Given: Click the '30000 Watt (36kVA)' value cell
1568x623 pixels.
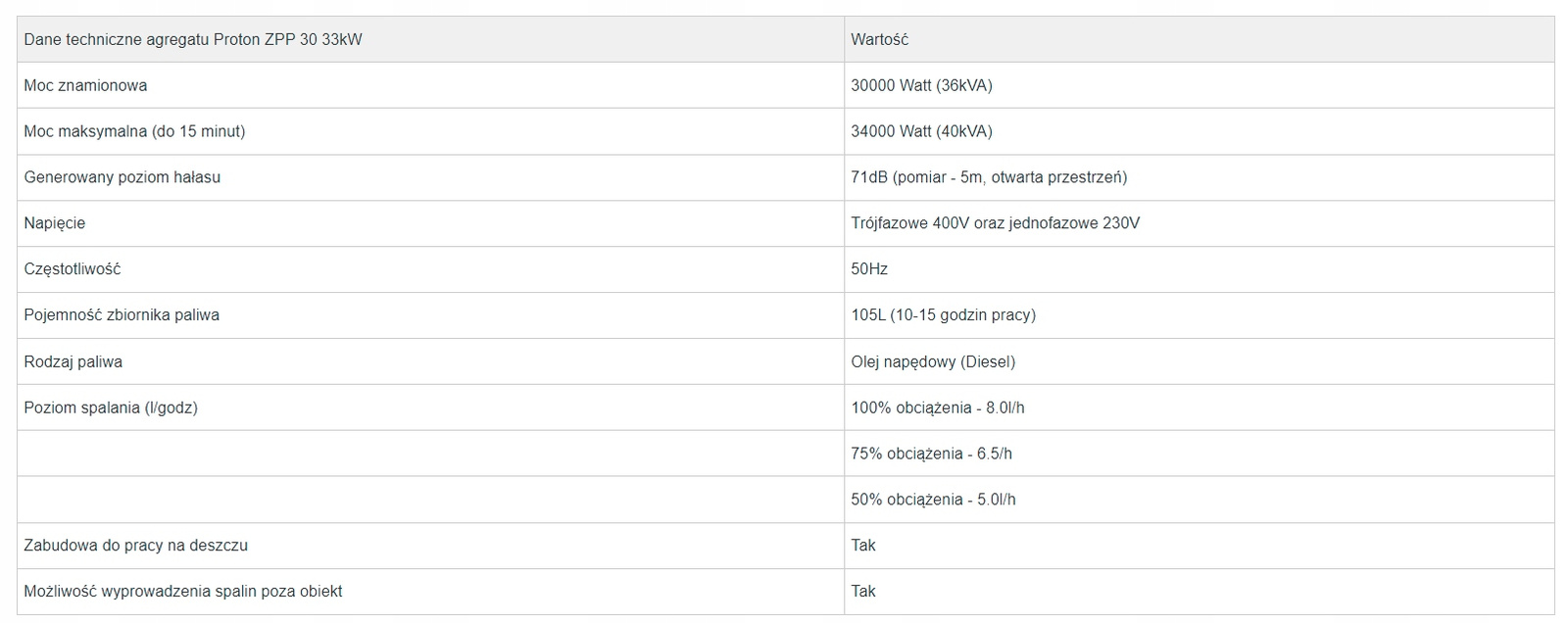Looking at the screenshot, I should coord(921,86).
